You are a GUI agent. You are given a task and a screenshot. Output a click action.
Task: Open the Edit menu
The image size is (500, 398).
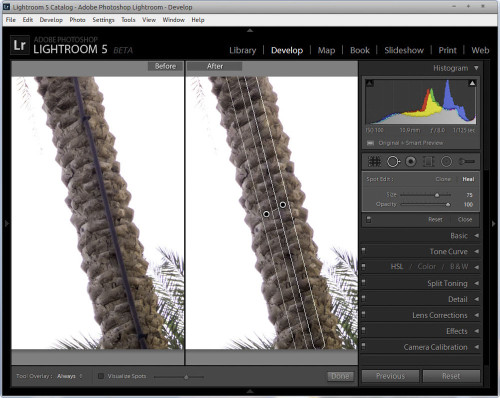pyautogui.click(x=28, y=20)
